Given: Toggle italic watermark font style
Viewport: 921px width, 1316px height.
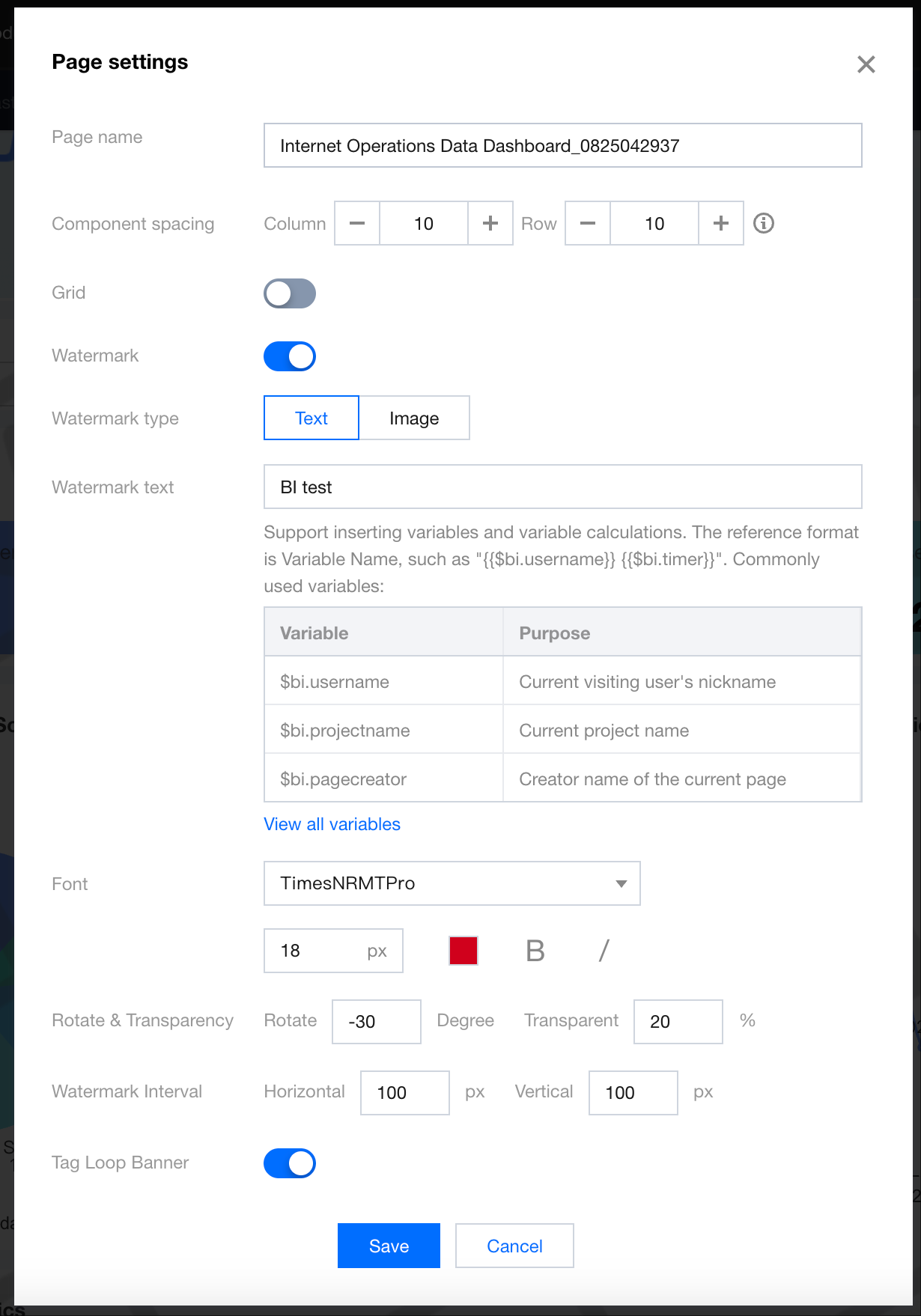Looking at the screenshot, I should click(x=604, y=951).
